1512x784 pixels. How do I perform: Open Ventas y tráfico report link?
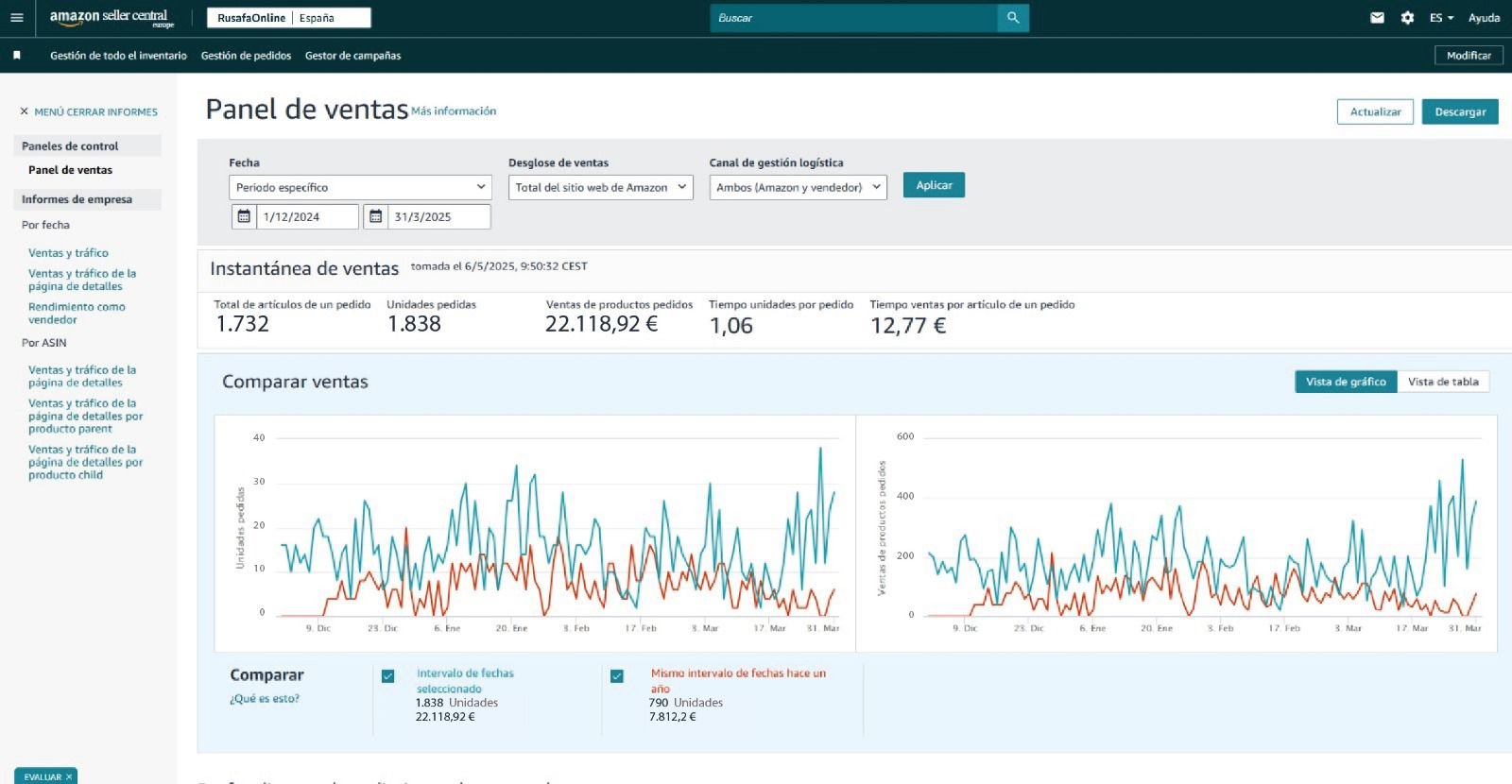point(68,253)
